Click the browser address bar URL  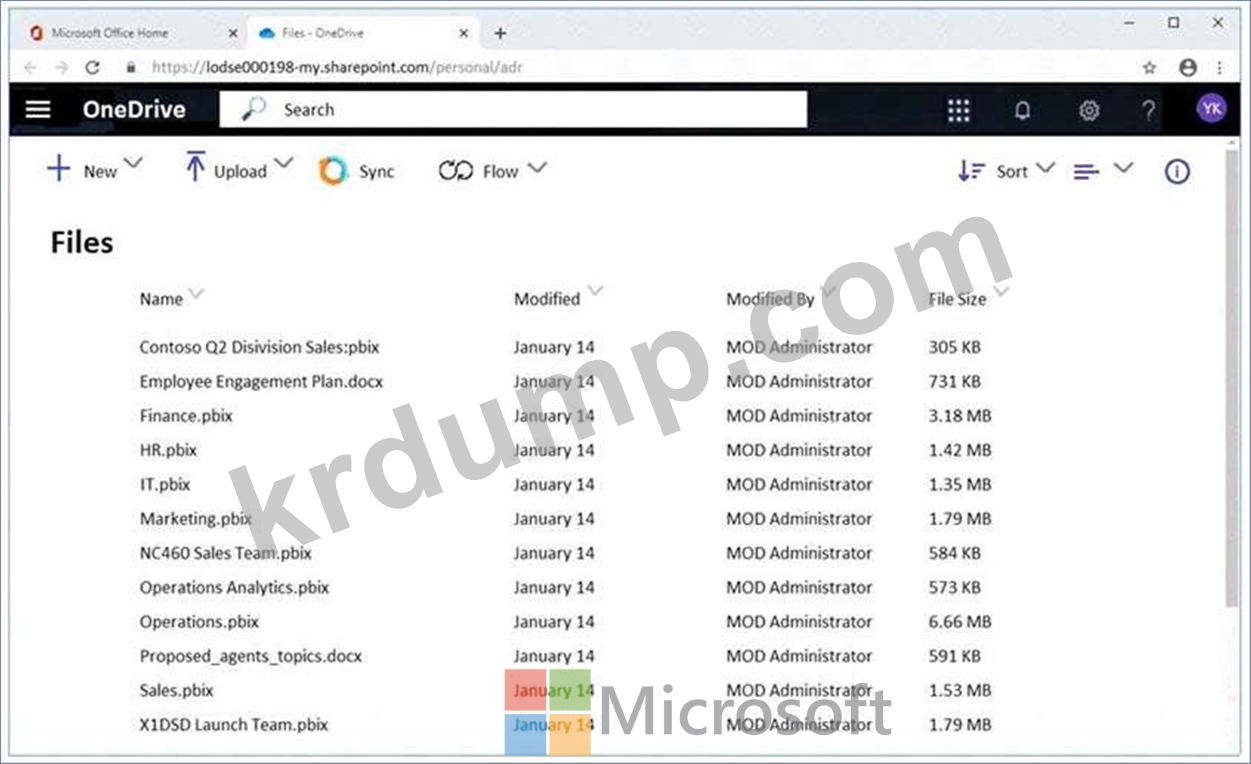pyautogui.click(x=337, y=67)
